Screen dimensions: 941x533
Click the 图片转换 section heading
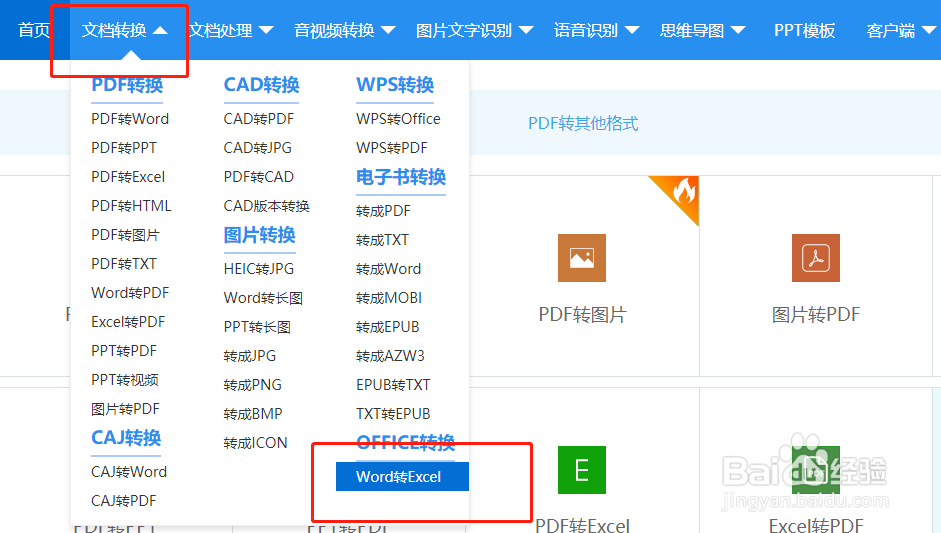coord(259,235)
